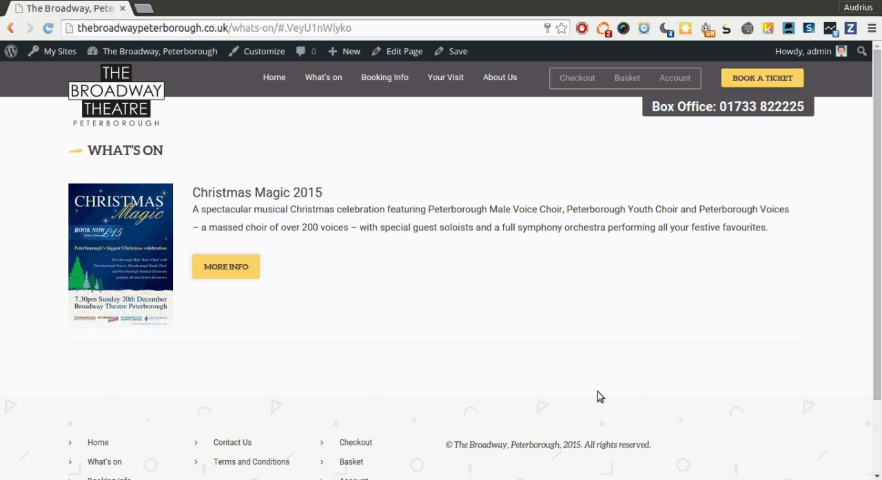Go forward with the browser forward arrow
Screen dimensions: 882x480
pyautogui.click(x=29, y=28)
